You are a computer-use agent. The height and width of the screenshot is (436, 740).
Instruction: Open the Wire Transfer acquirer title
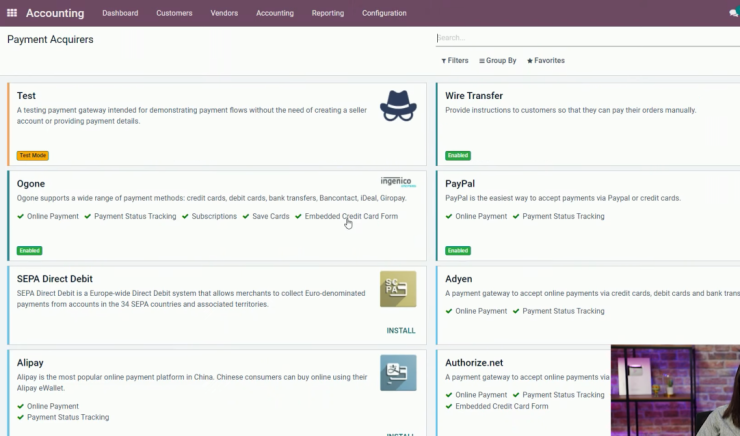point(474,96)
